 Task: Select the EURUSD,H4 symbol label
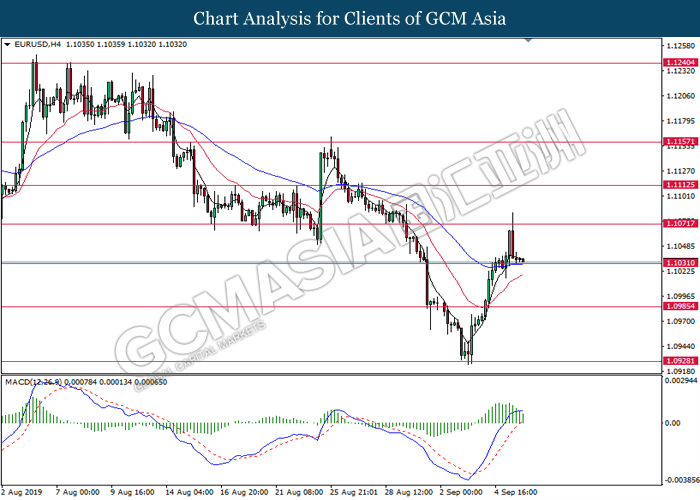pos(38,45)
